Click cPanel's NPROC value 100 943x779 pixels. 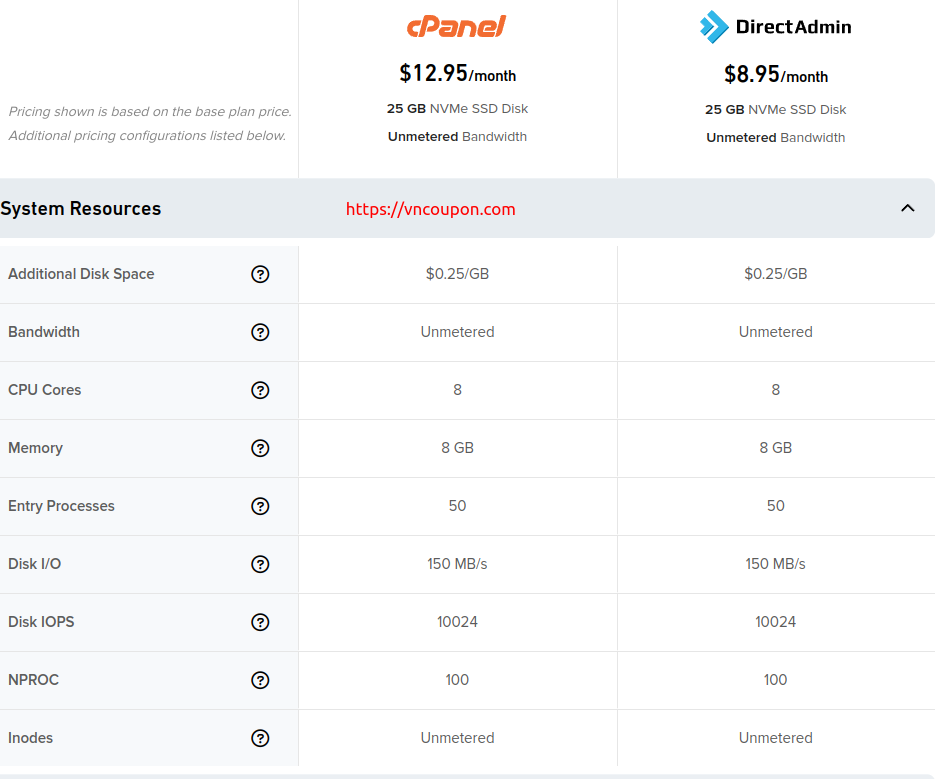point(457,680)
